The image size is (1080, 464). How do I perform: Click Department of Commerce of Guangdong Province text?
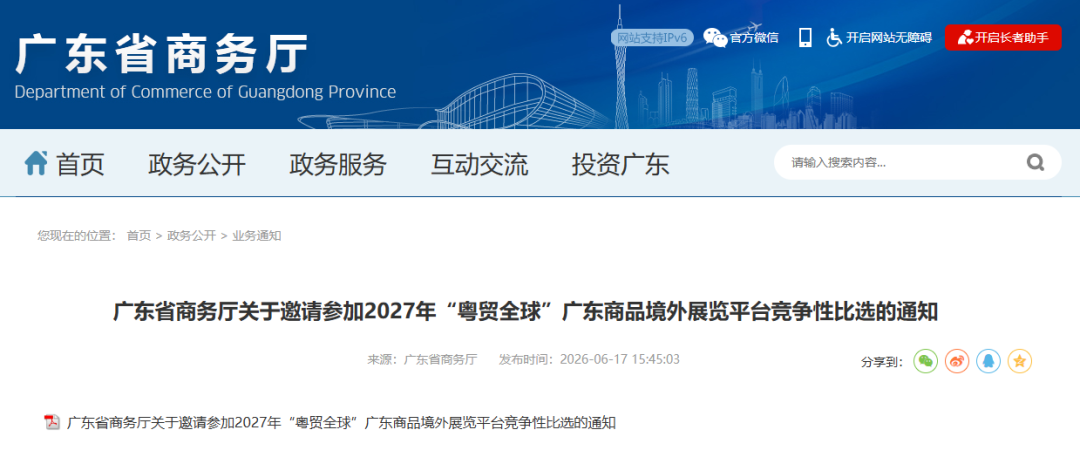tap(205, 92)
